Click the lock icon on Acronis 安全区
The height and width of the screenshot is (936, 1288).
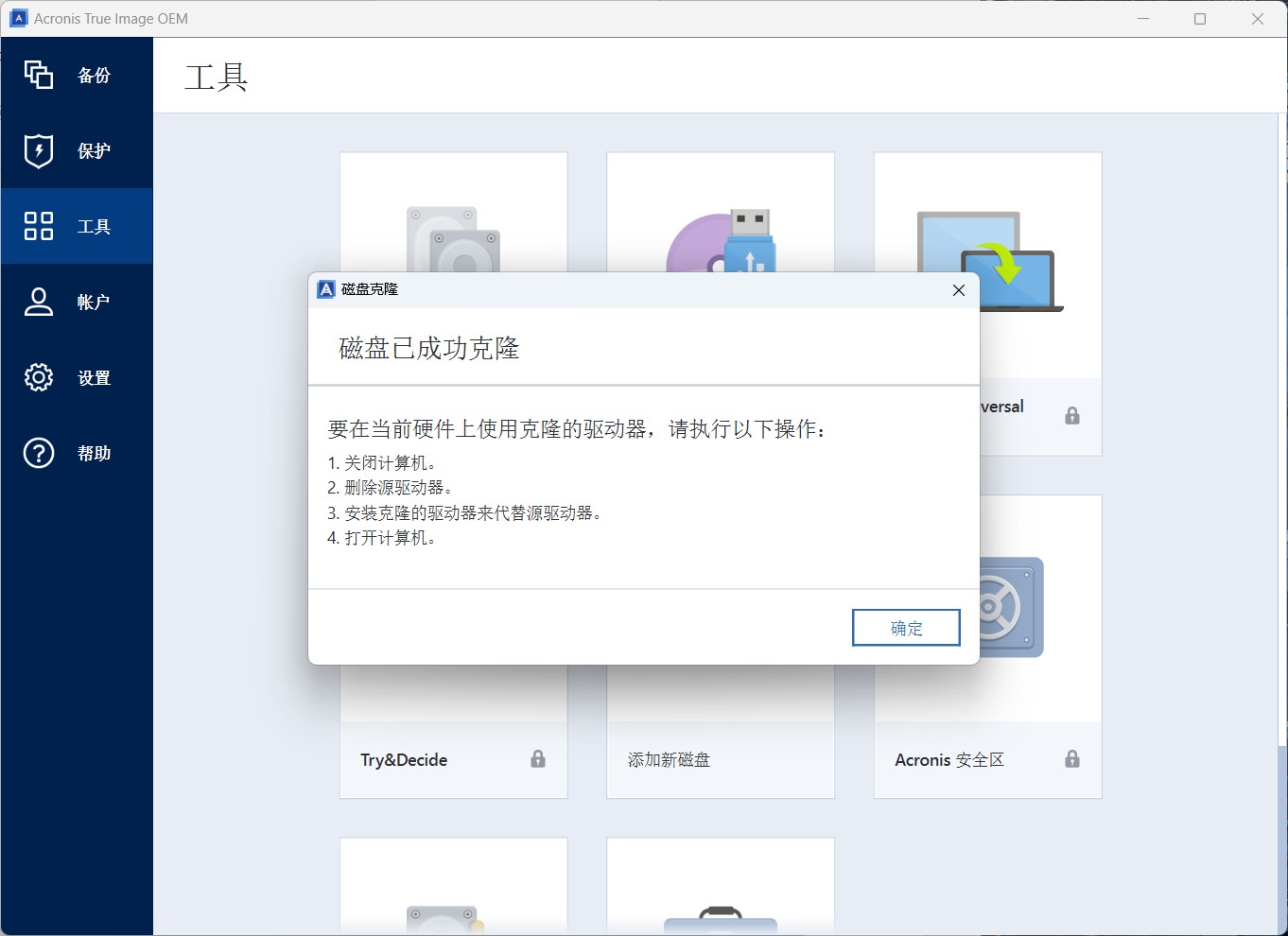[1072, 758]
